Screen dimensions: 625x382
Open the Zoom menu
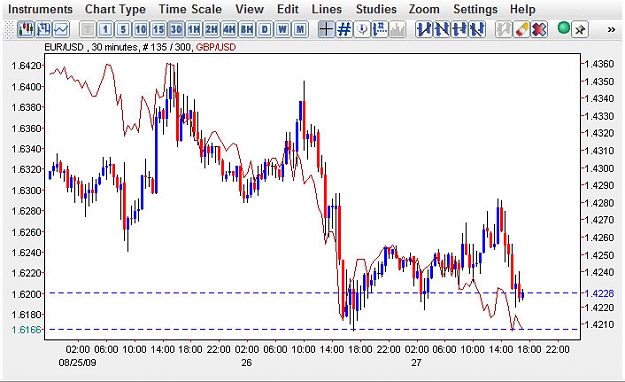tap(424, 9)
